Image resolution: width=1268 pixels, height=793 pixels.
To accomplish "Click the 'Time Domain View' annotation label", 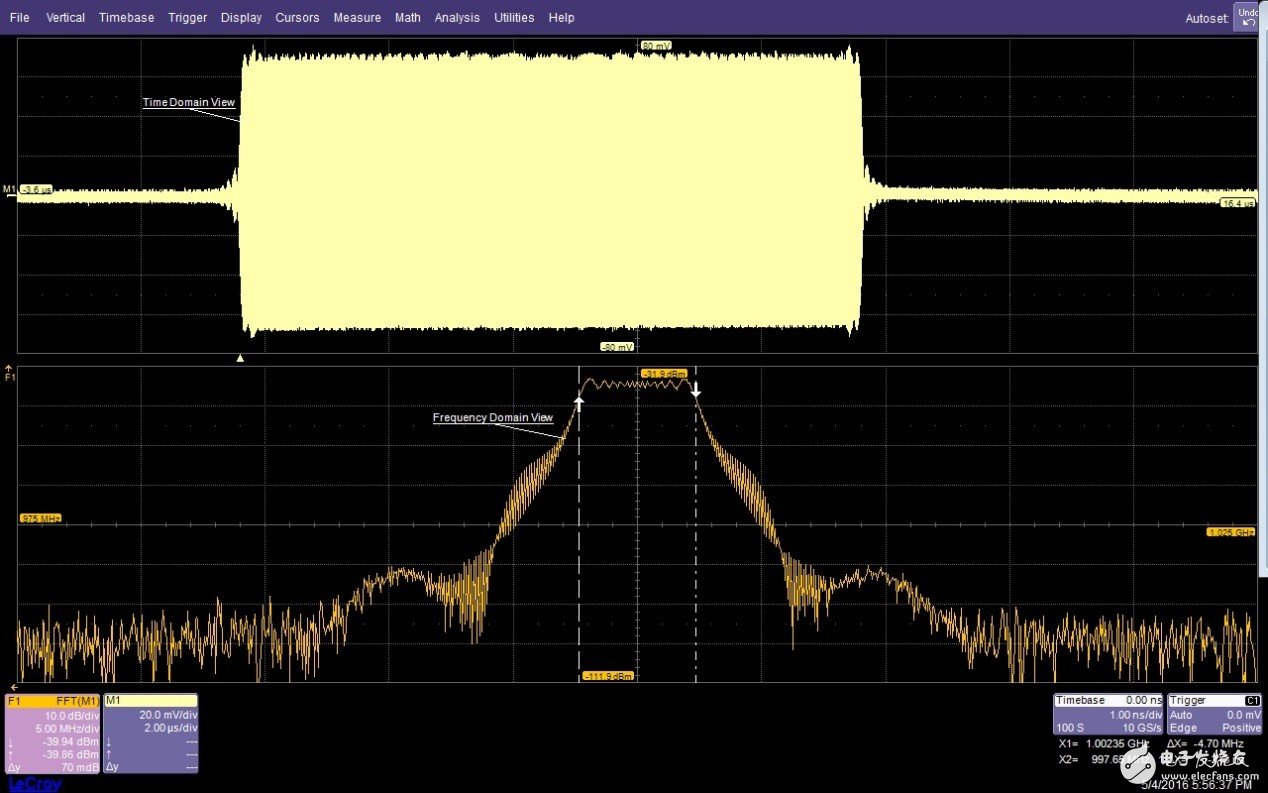I will (x=189, y=103).
